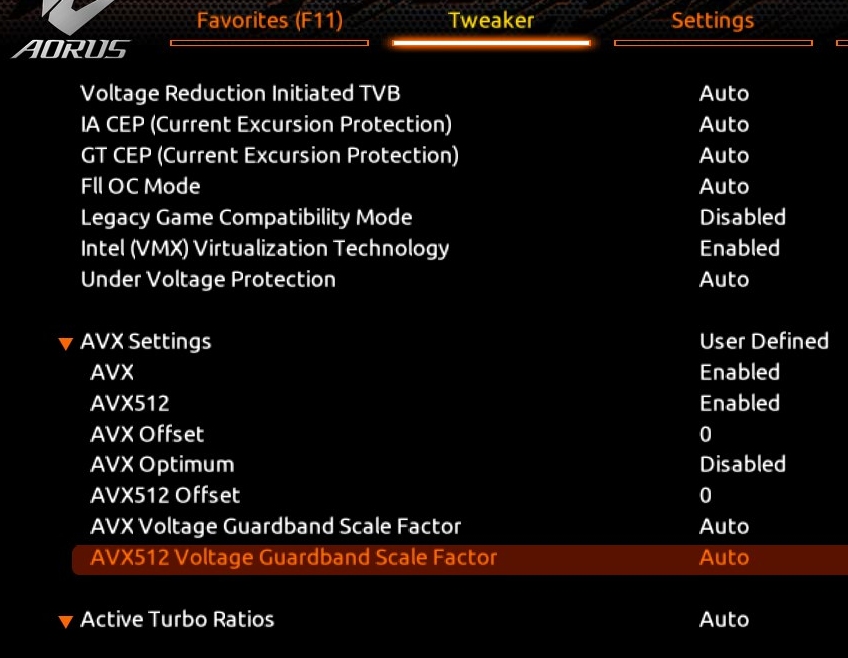Viewport: 848px width, 658px height.
Task: Click the AORUS logo icon
Action: click(70, 32)
